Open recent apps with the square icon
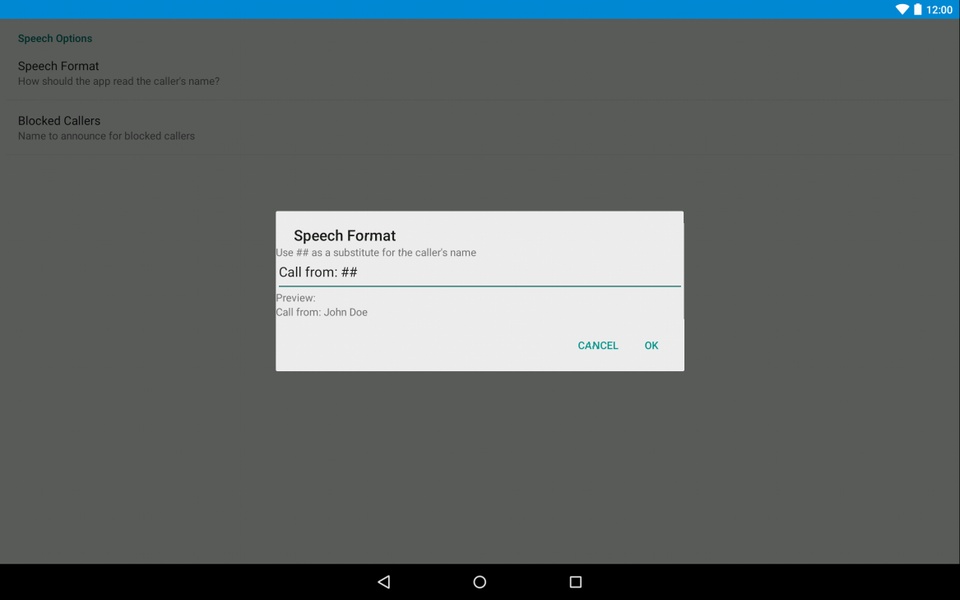Viewport: 960px width, 600px height. [576, 582]
